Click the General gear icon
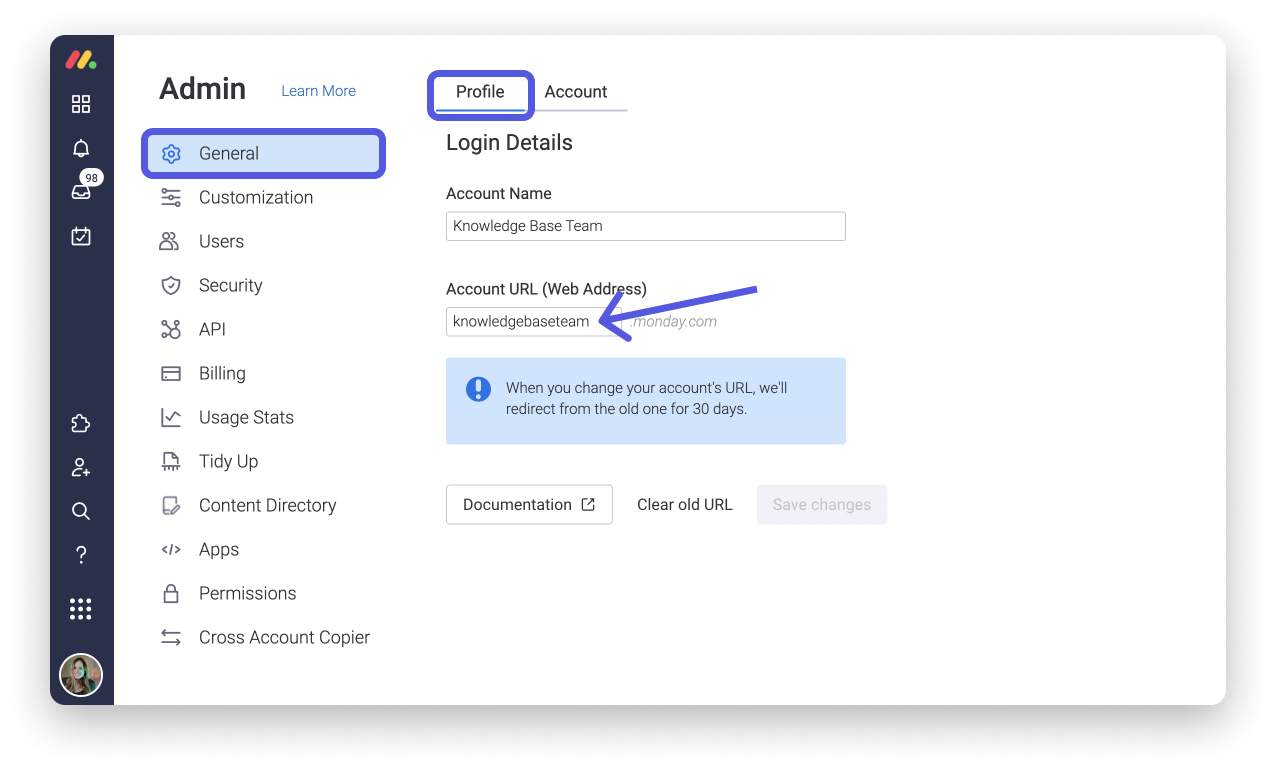 coord(171,154)
